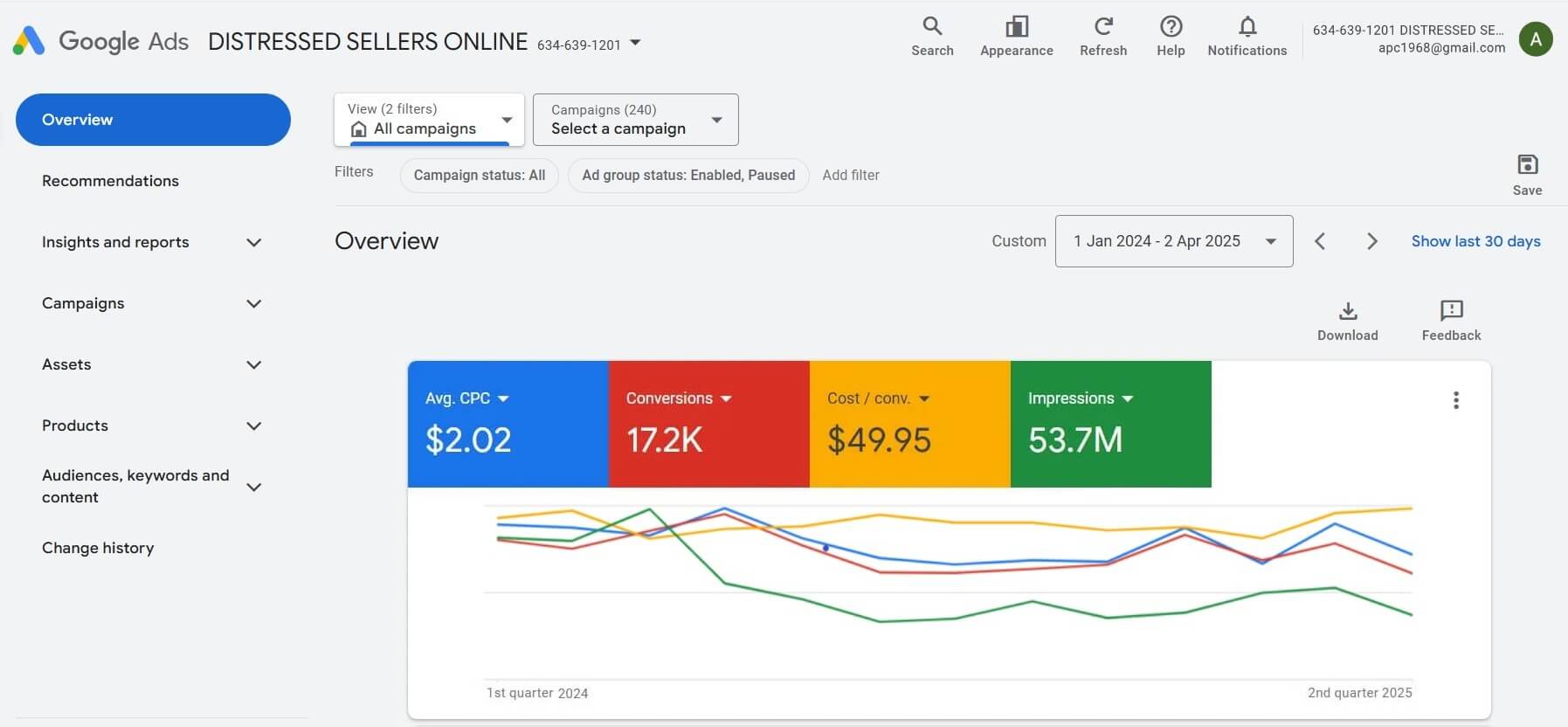Open the Notifications bell
Image resolution: width=1568 pixels, height=727 pixels.
click(1247, 37)
